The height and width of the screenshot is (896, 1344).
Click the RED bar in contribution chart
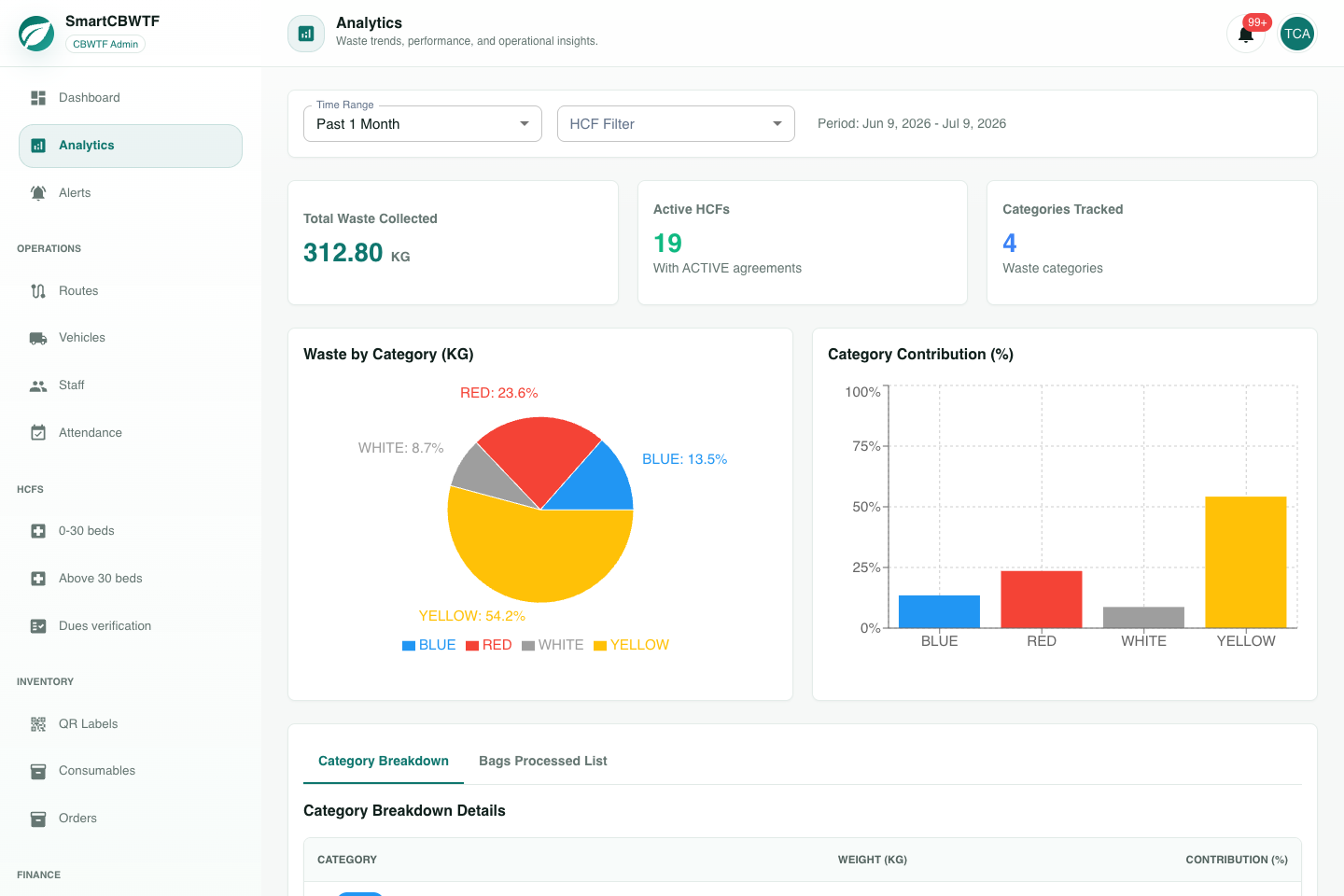tap(1042, 599)
